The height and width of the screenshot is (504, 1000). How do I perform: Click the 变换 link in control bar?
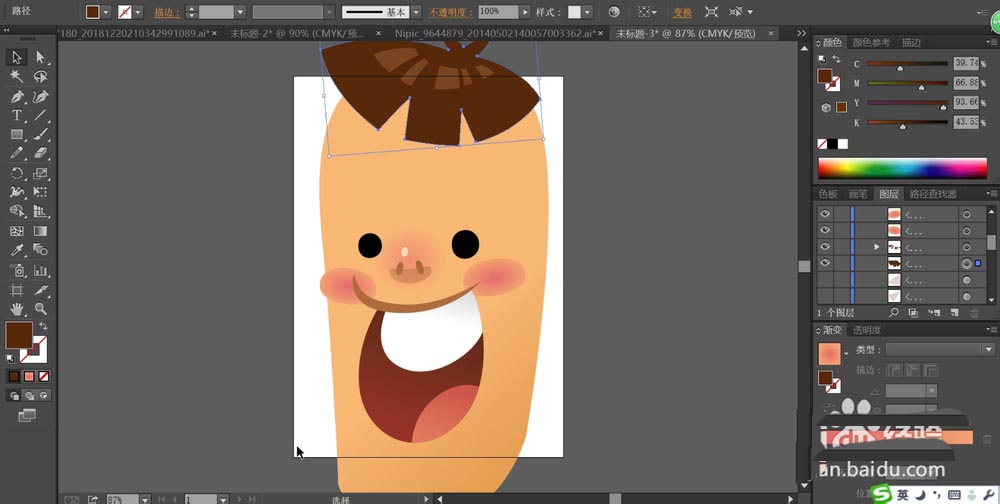pyautogui.click(x=682, y=12)
